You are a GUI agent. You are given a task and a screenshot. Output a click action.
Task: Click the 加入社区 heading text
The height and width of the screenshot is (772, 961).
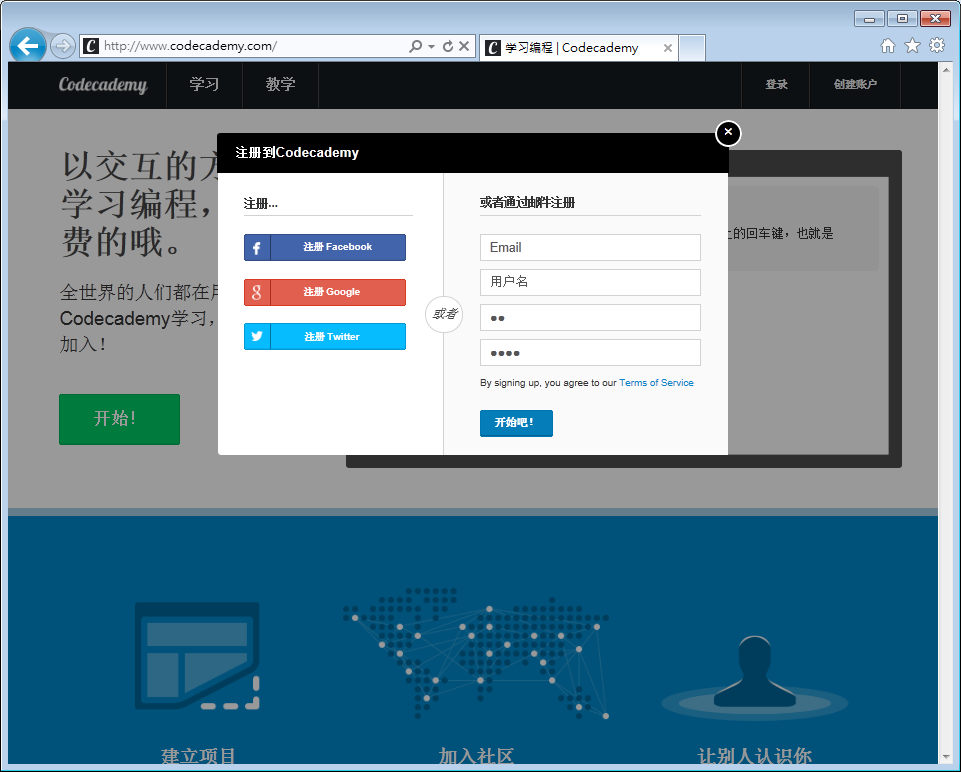click(x=476, y=757)
